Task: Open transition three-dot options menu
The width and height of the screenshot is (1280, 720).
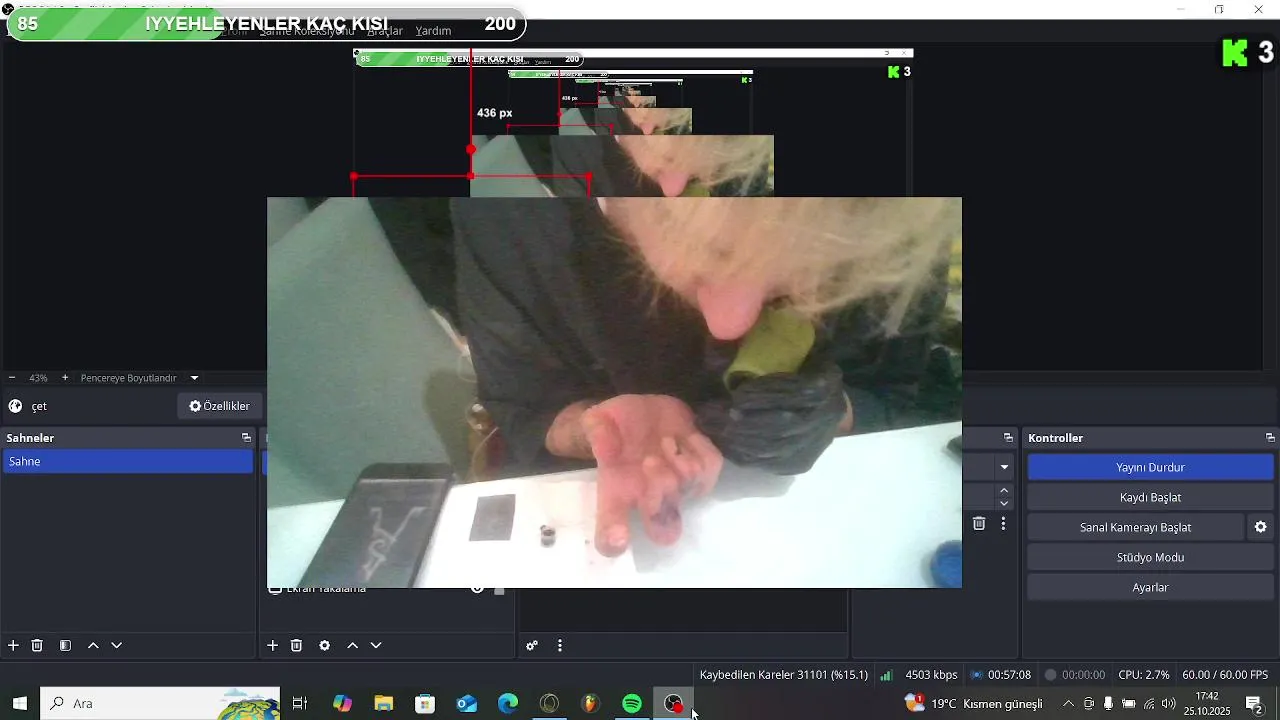Action: (1003, 524)
